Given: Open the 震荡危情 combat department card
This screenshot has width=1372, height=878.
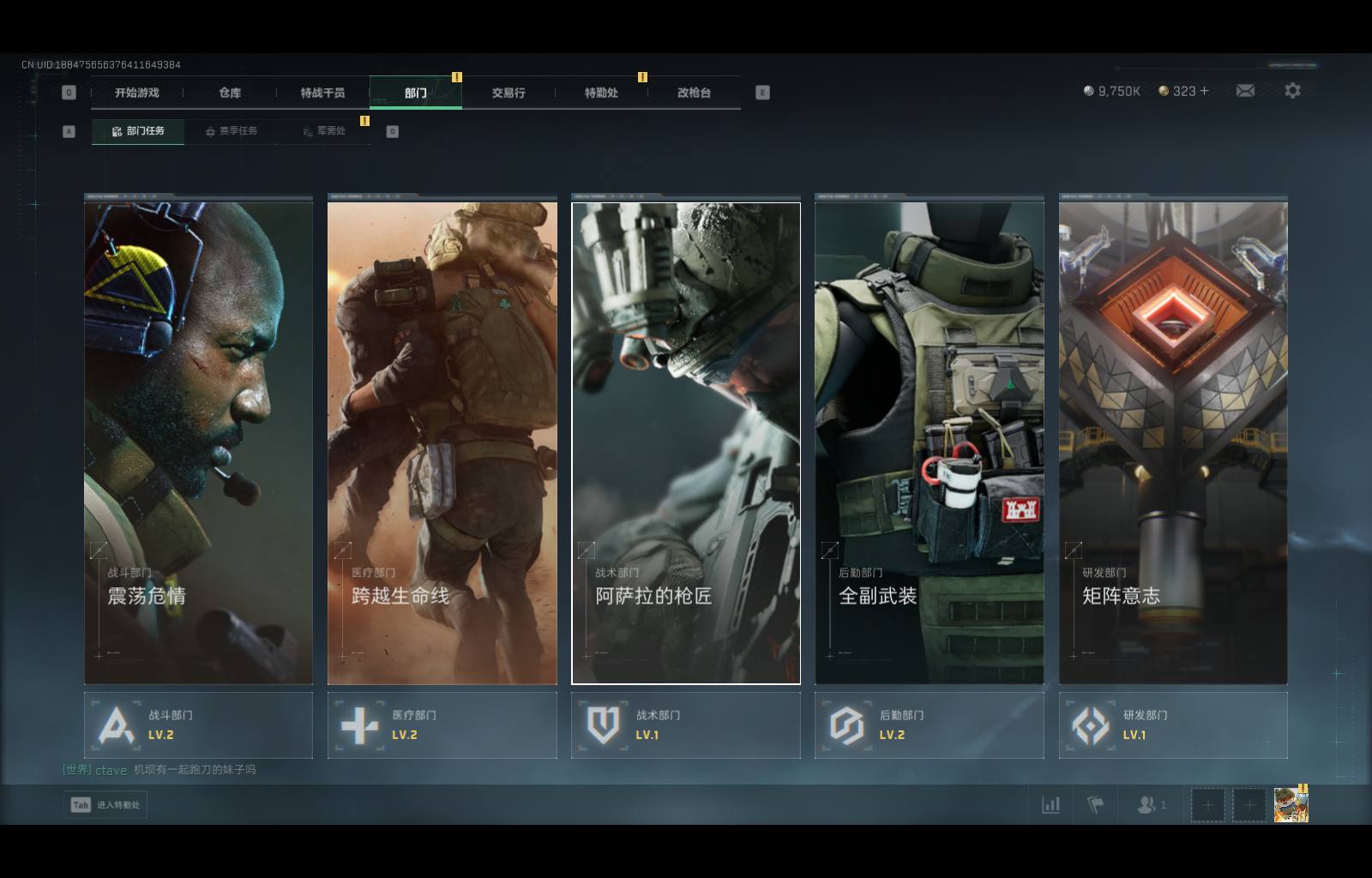Looking at the screenshot, I should tap(198, 442).
